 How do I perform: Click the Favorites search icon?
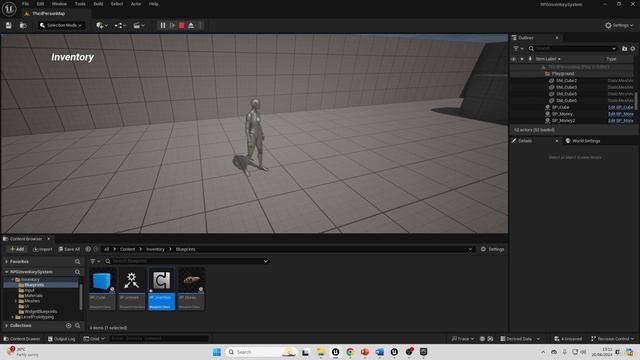78,262
